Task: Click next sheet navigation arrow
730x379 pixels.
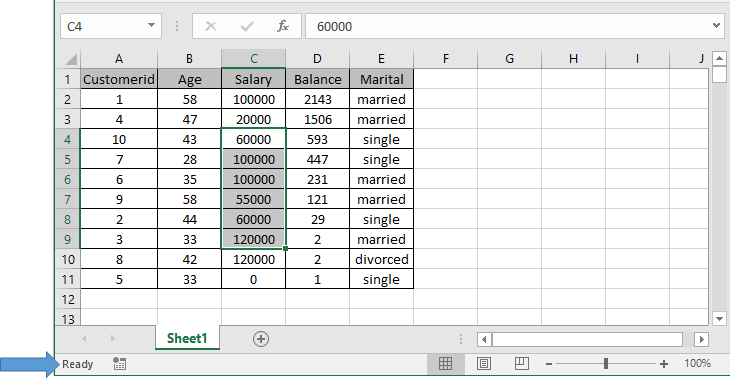Action: click(113, 338)
